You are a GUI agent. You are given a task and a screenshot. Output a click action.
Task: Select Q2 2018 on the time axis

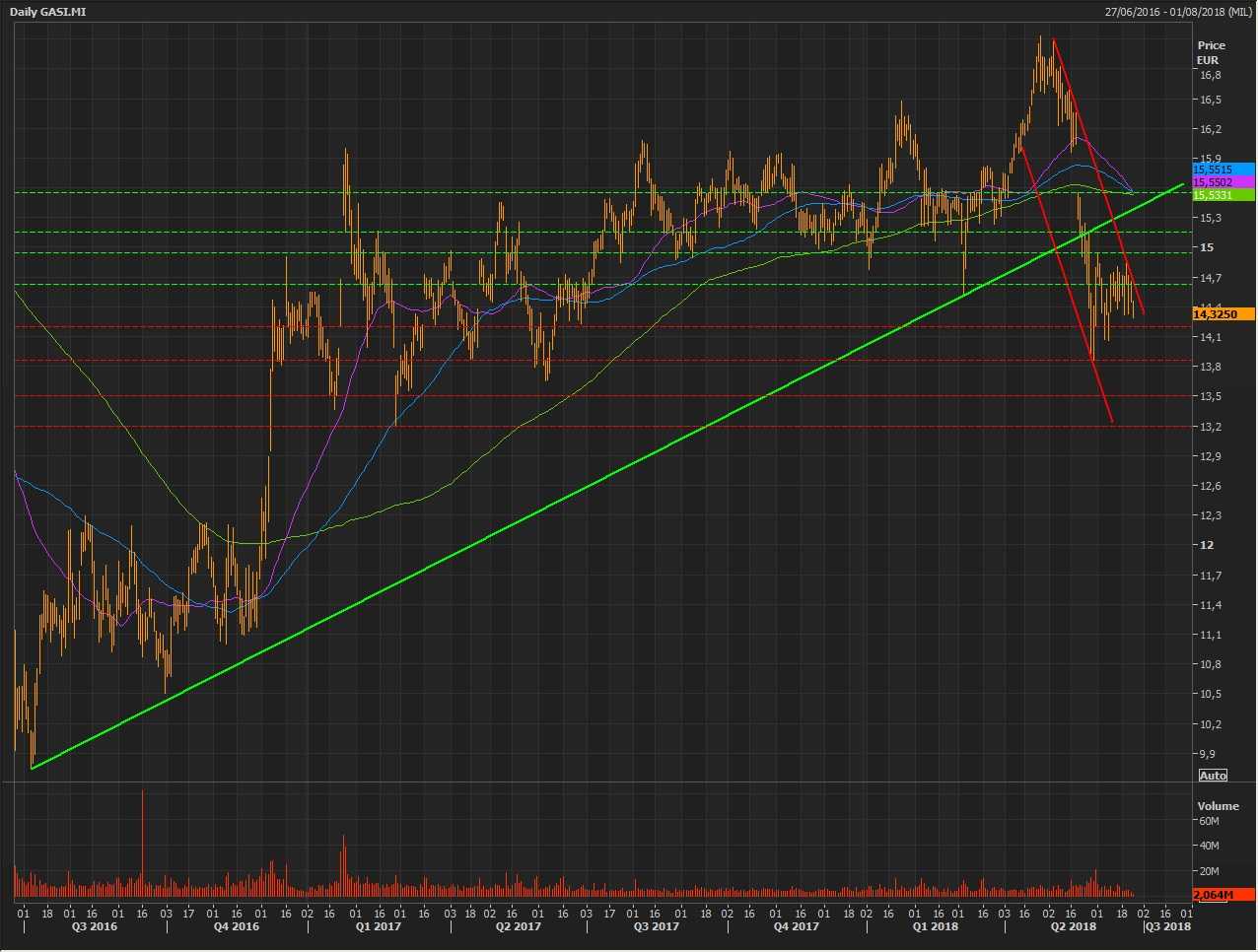tap(1073, 926)
